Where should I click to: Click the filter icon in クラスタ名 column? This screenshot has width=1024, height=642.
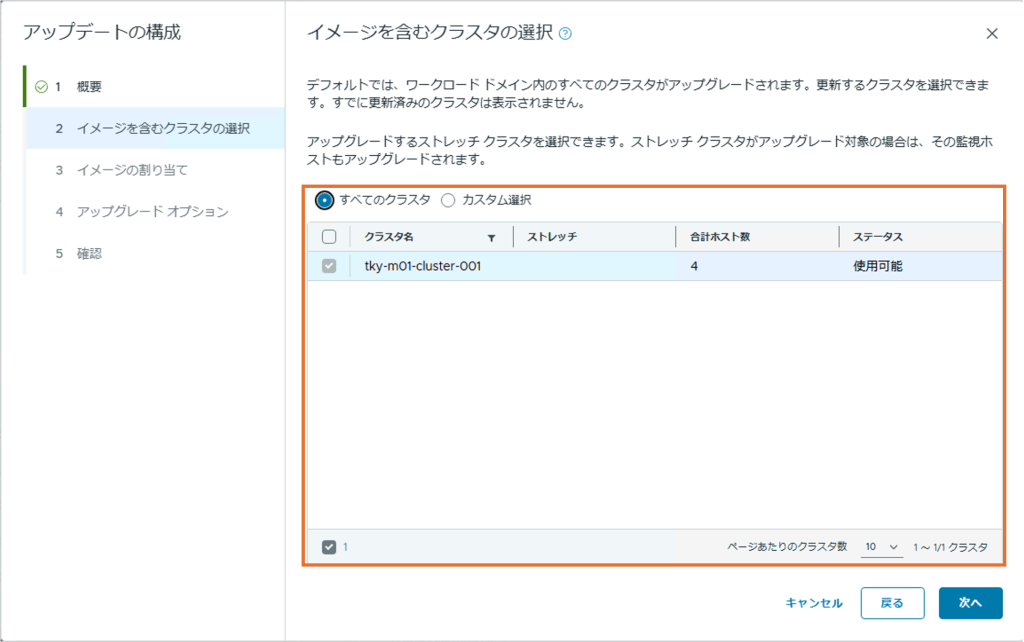(491, 238)
